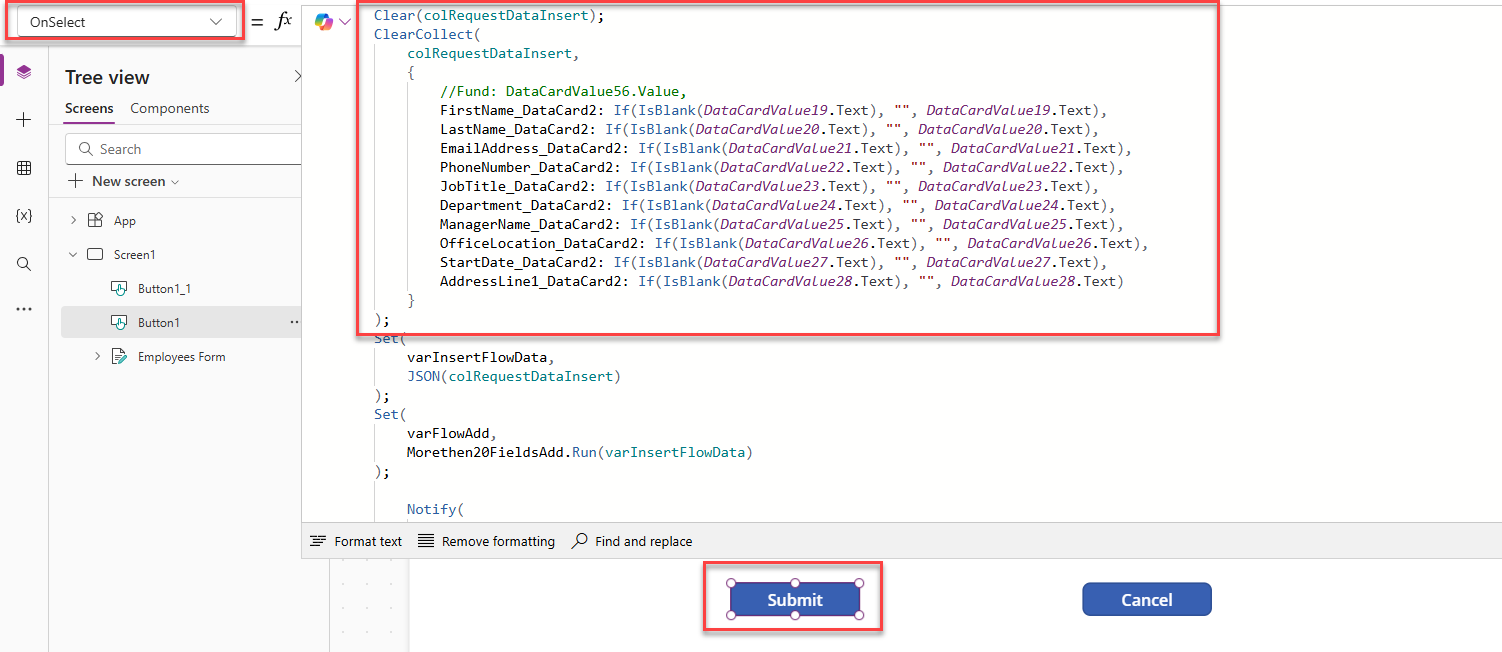Open the more options ellipsis in sidebar

[24, 310]
